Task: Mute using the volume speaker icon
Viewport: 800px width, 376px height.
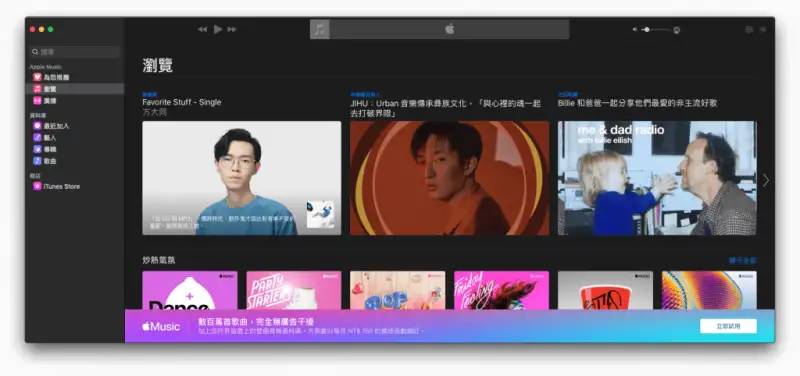Action: point(635,30)
